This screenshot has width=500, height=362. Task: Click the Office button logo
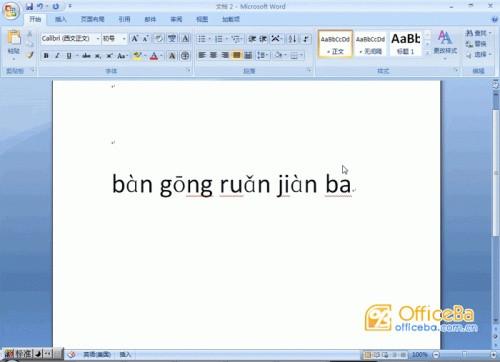point(10,10)
